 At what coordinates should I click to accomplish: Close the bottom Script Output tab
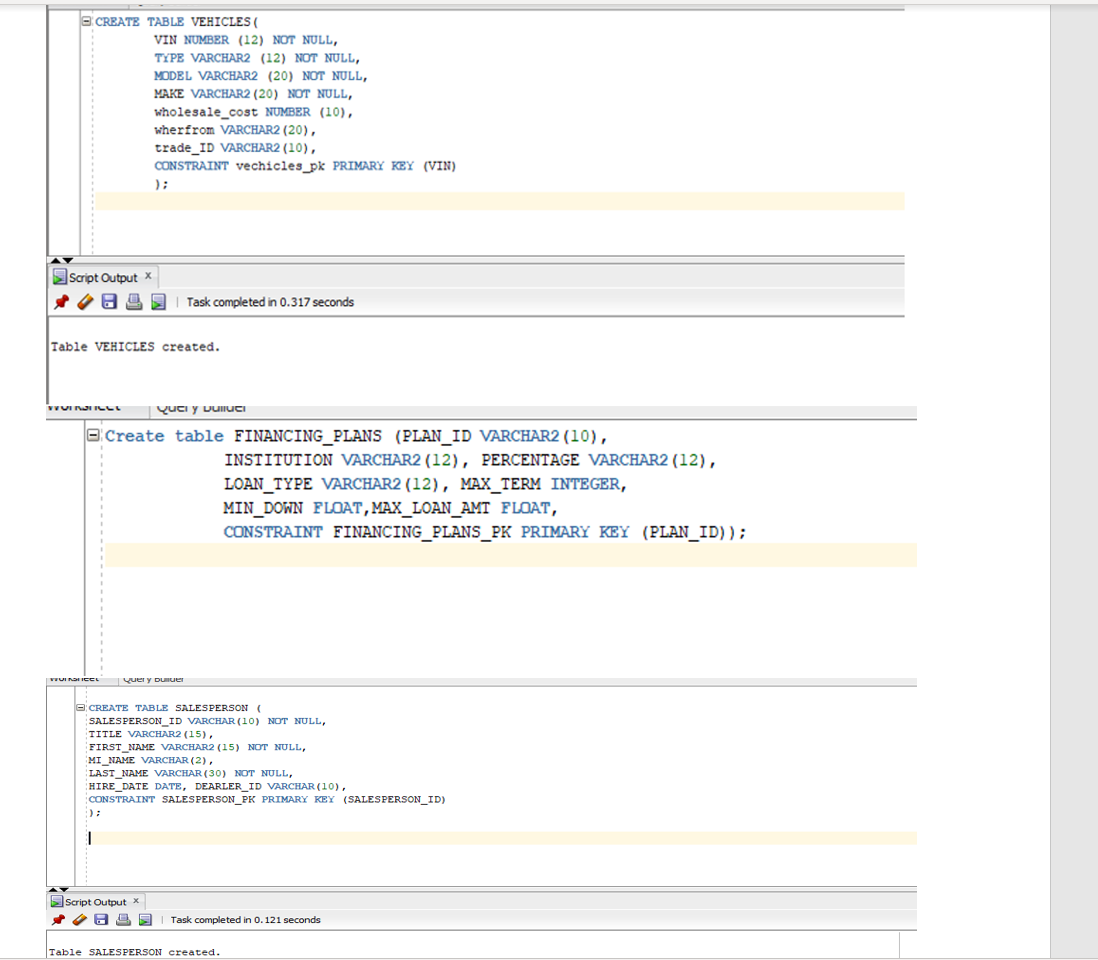point(136,901)
